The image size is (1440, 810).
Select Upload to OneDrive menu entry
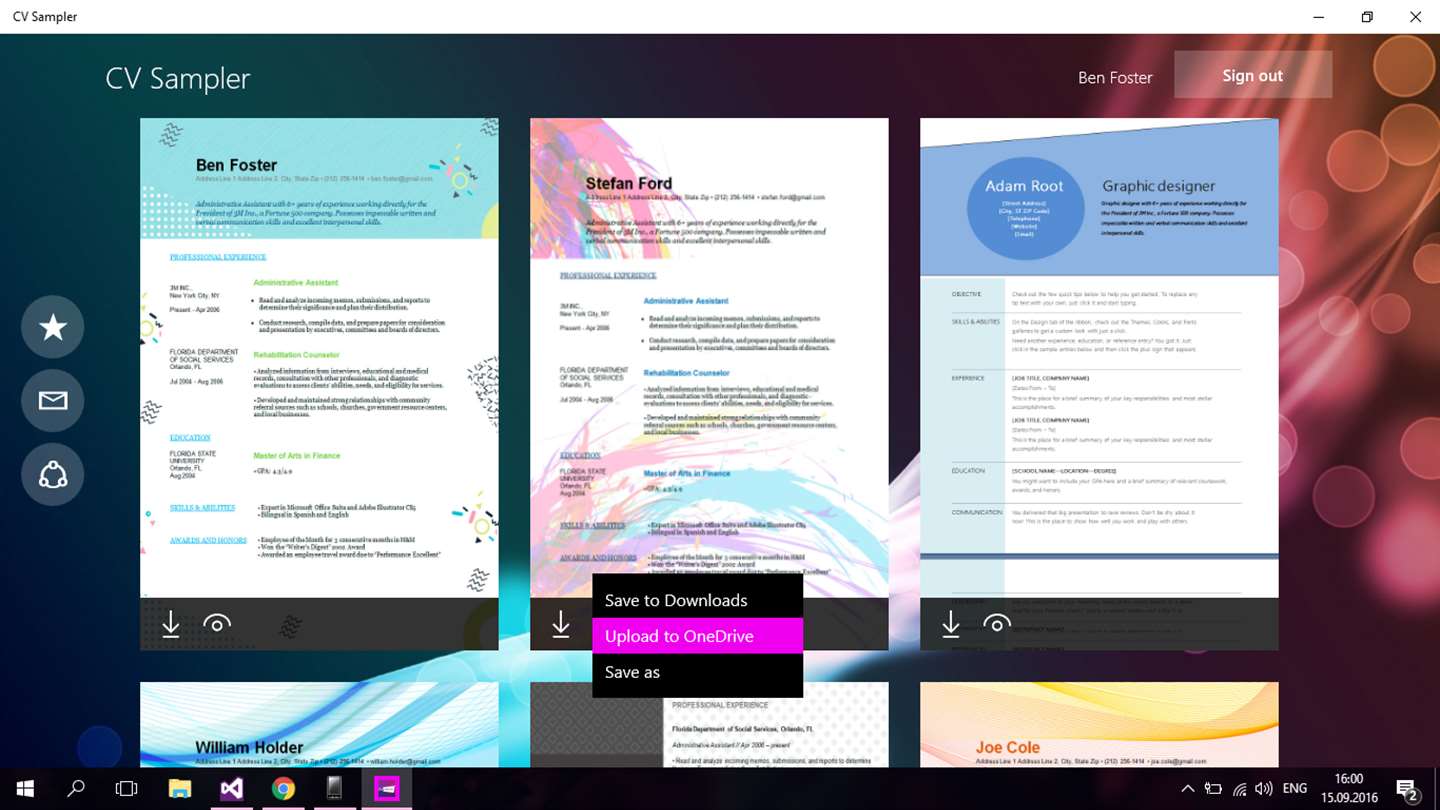tap(698, 636)
